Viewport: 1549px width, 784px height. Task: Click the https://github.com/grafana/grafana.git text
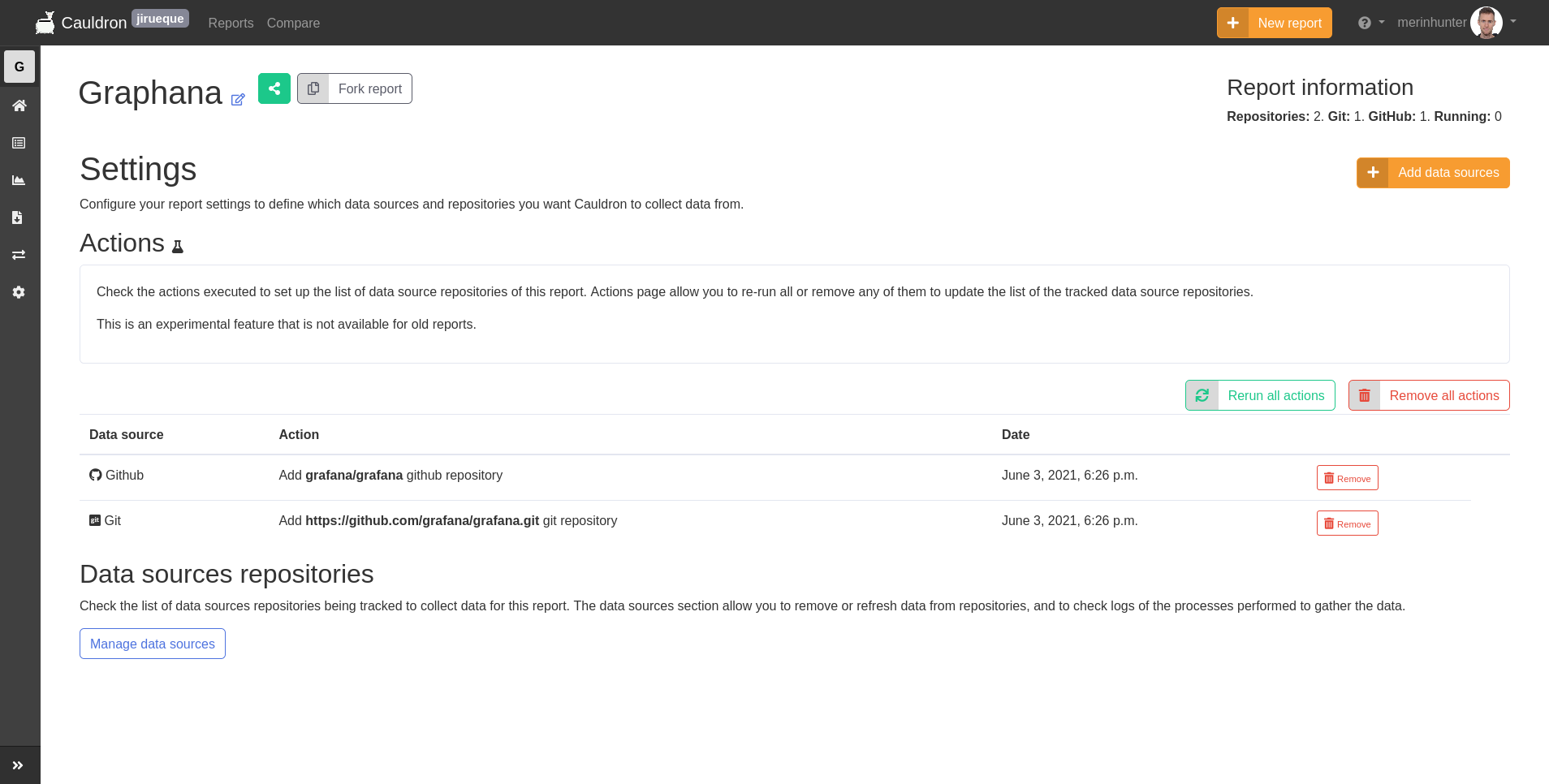point(422,521)
